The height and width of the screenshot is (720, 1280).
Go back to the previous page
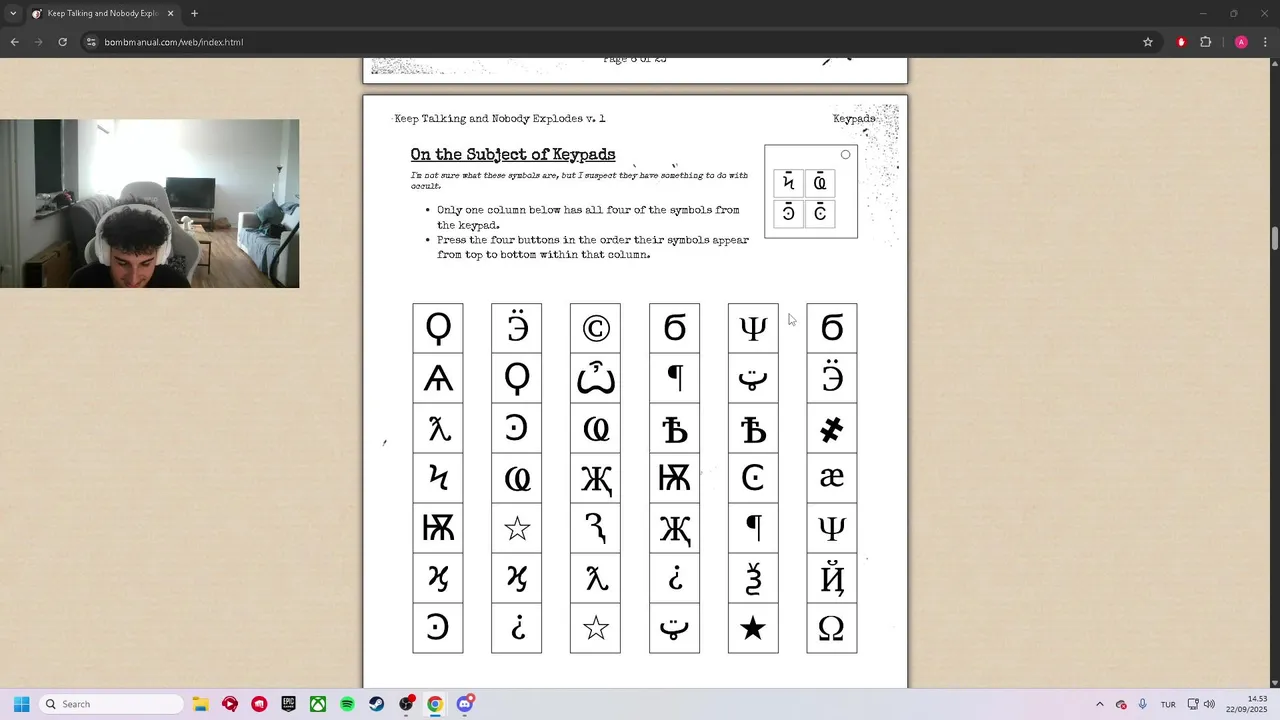(14, 42)
